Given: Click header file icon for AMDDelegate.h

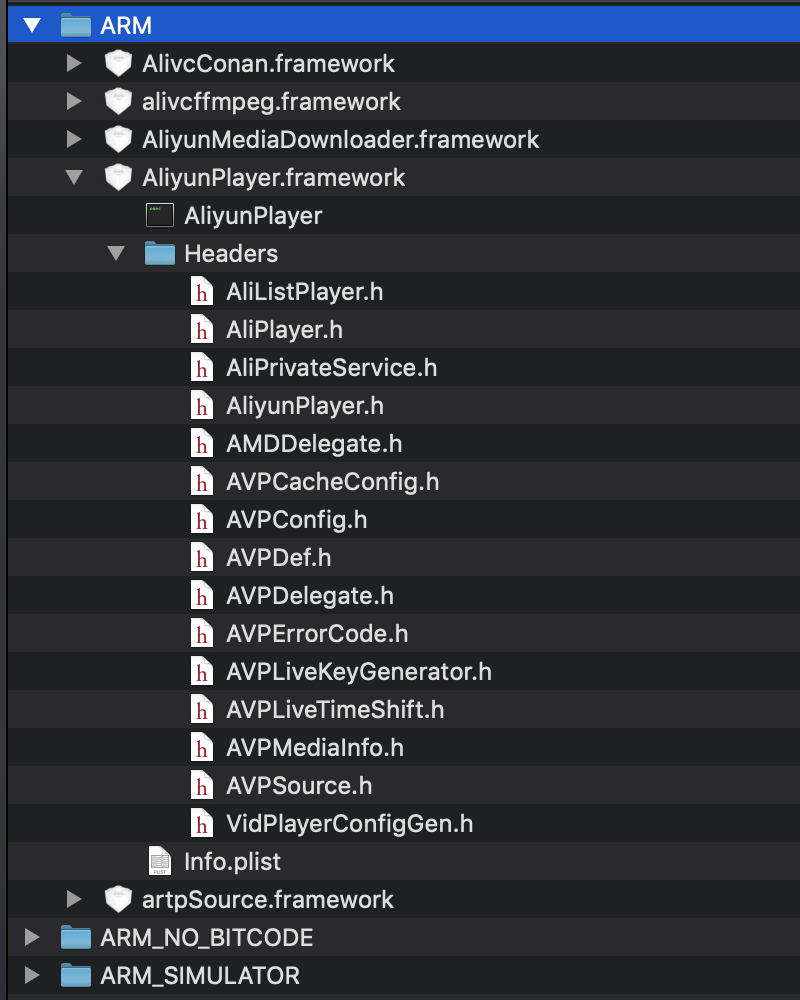Looking at the screenshot, I should click(202, 443).
